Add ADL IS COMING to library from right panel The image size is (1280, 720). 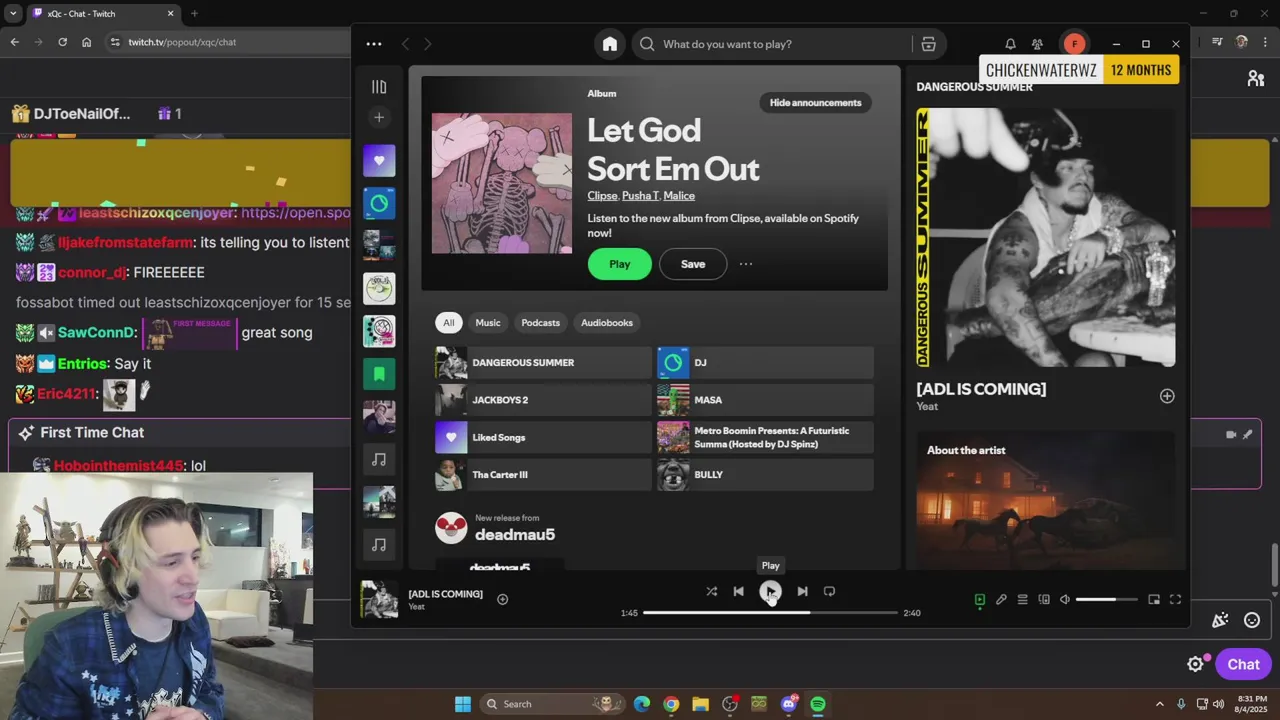pos(1167,396)
